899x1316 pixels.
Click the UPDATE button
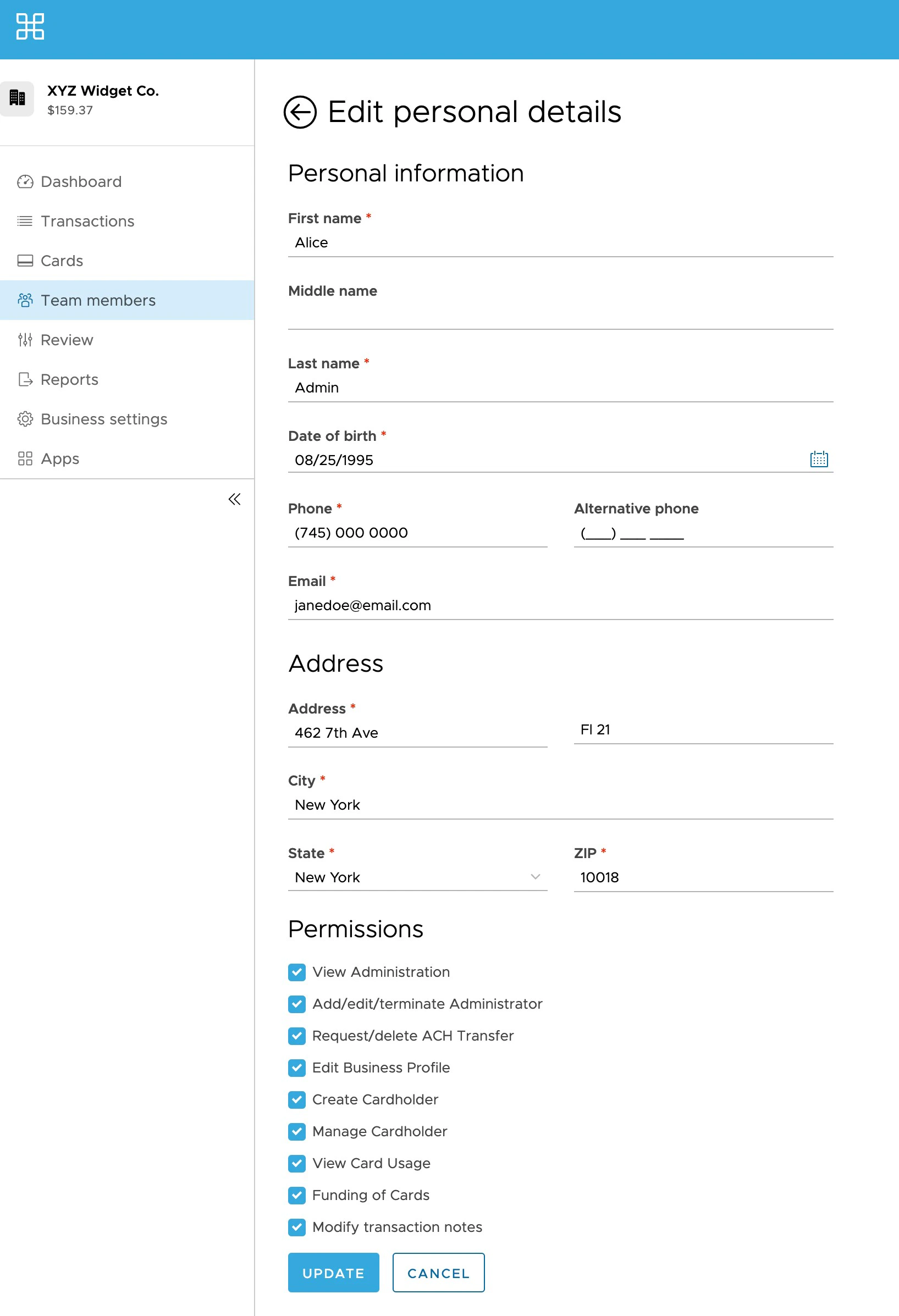(x=334, y=1273)
